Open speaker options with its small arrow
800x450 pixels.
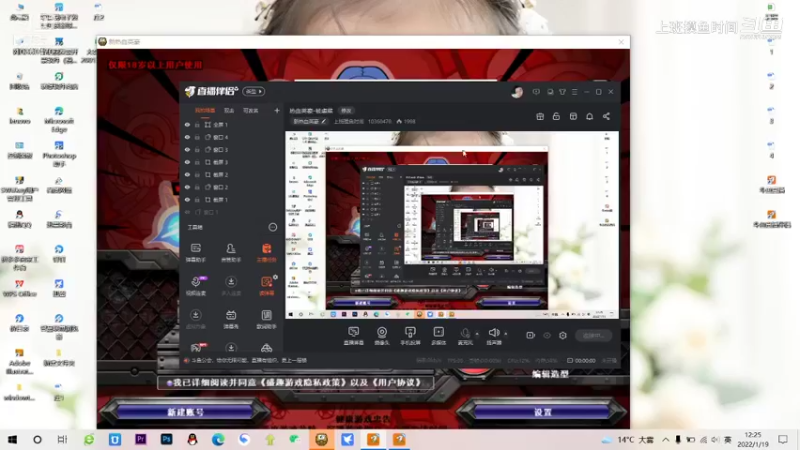[506, 334]
